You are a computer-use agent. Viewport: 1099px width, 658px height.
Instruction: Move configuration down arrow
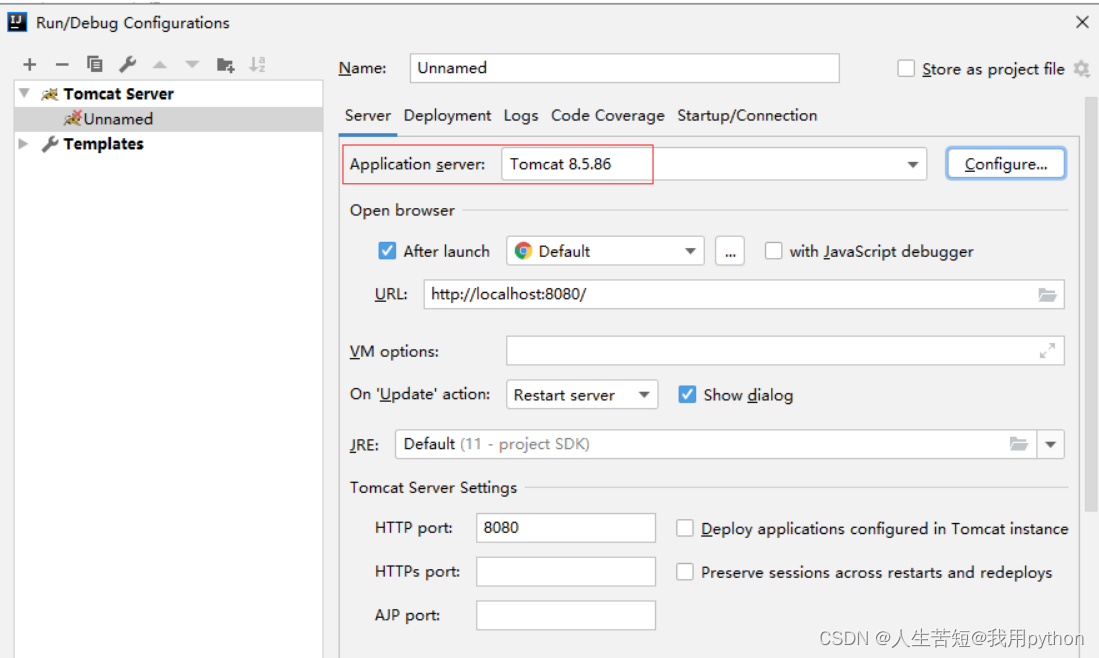pyautogui.click(x=192, y=64)
